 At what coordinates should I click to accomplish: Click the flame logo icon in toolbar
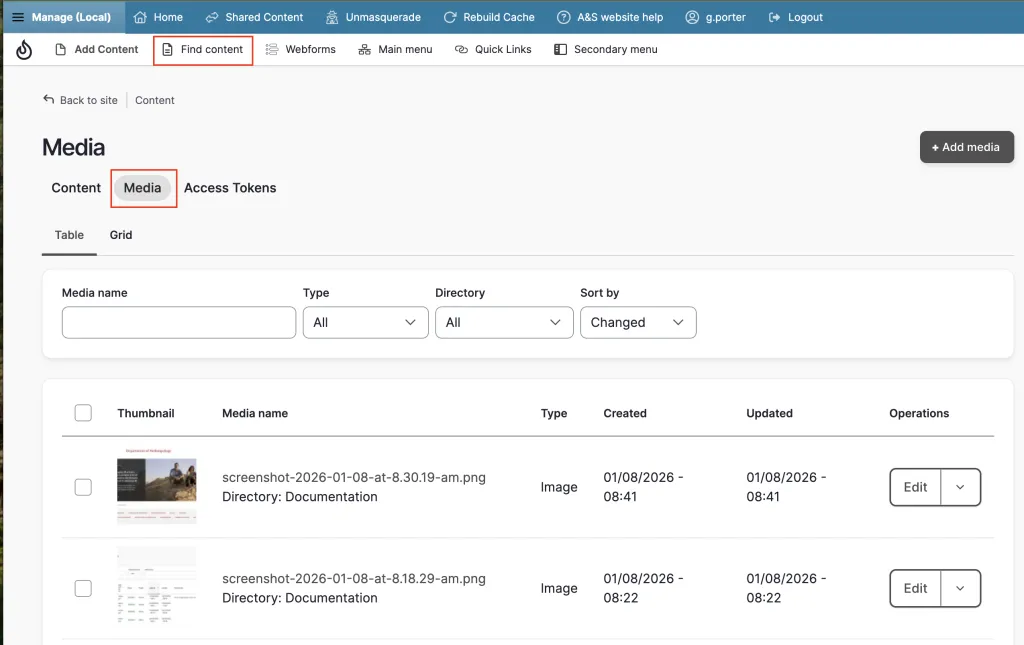tap(24, 49)
